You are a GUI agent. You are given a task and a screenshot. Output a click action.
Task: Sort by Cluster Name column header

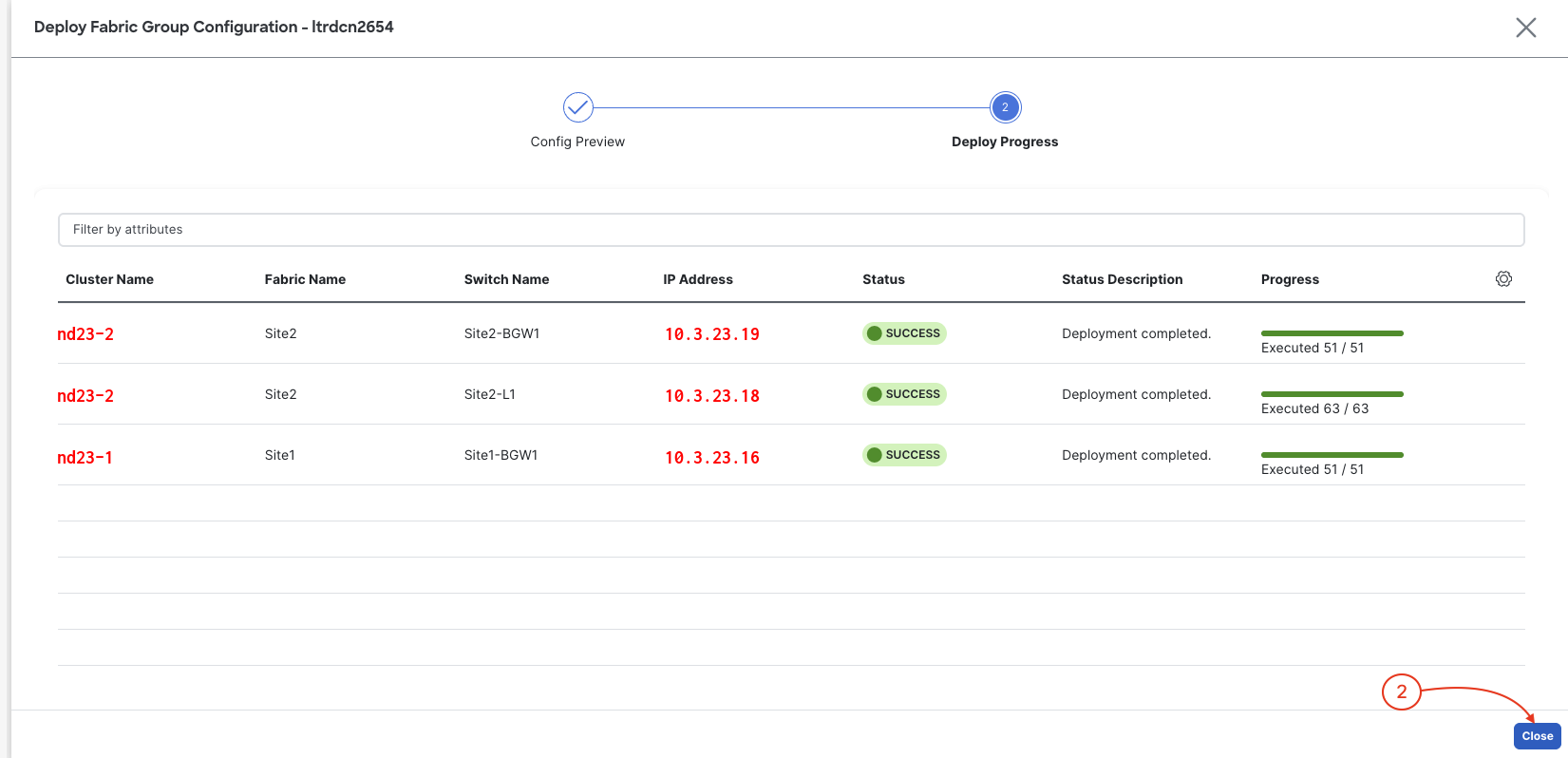[x=109, y=279]
